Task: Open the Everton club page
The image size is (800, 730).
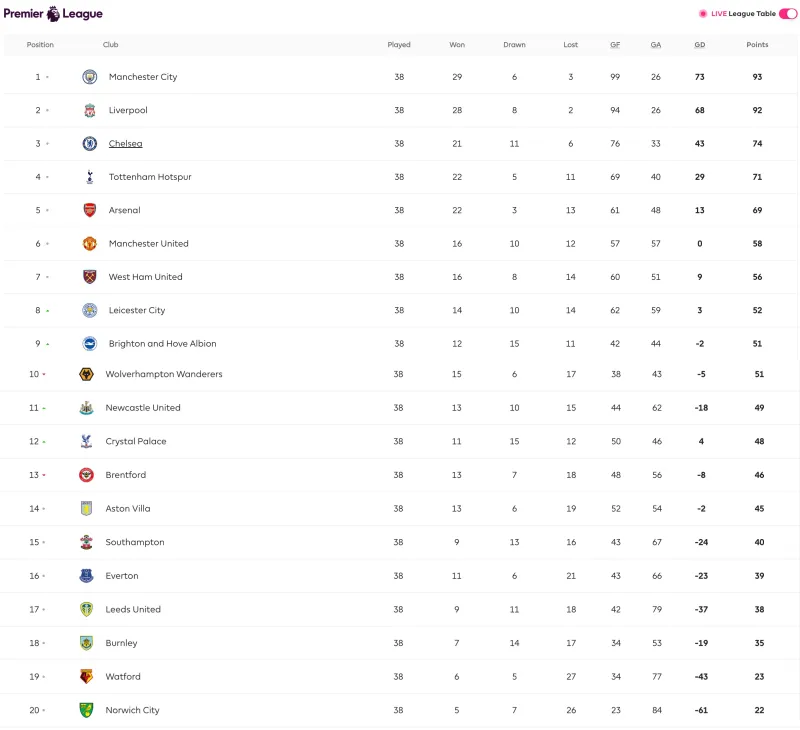Action: point(122,576)
